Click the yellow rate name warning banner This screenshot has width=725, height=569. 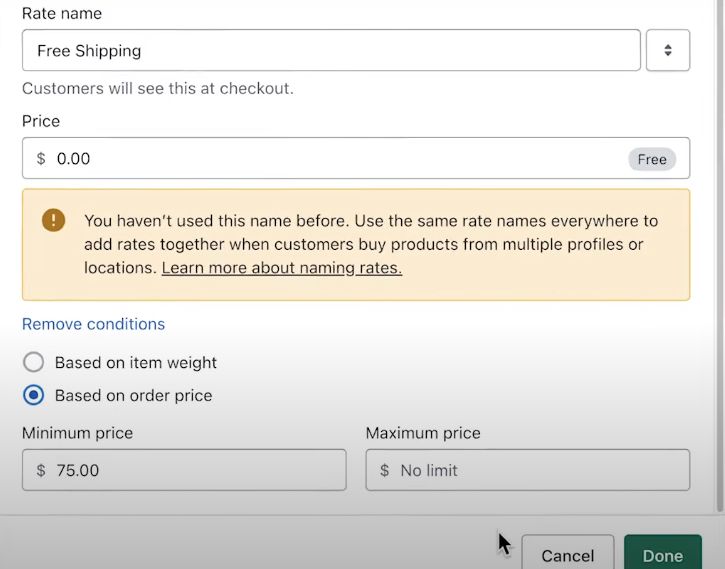356,245
